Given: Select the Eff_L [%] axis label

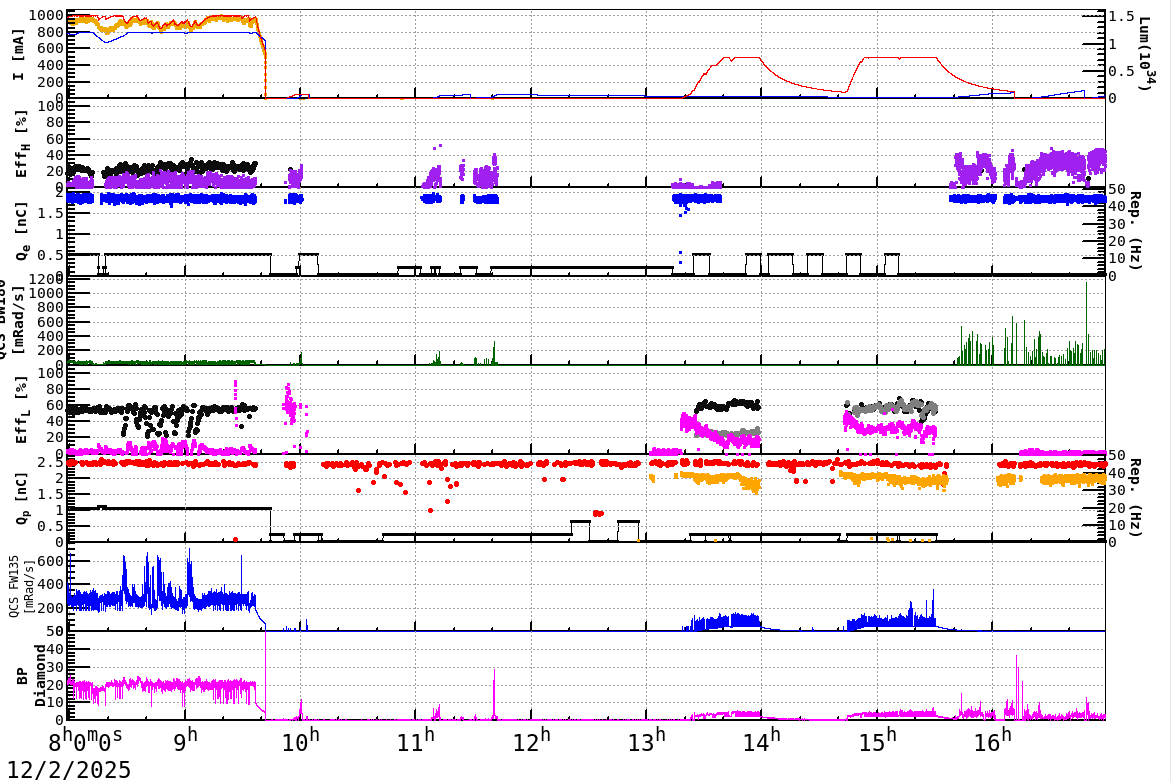Looking at the screenshot, I should [x=22, y=410].
